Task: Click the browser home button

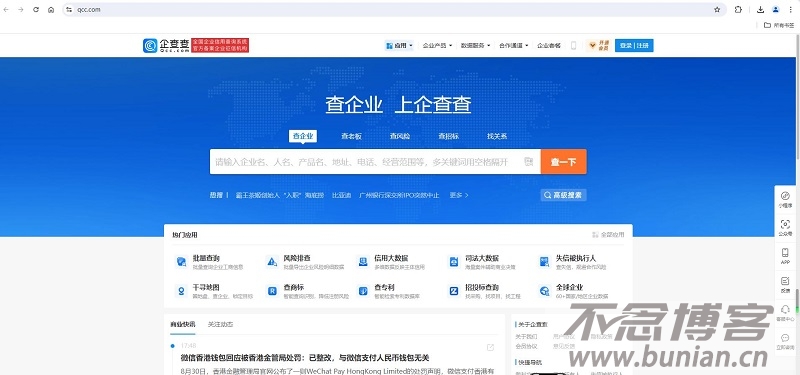Action: click(x=51, y=10)
